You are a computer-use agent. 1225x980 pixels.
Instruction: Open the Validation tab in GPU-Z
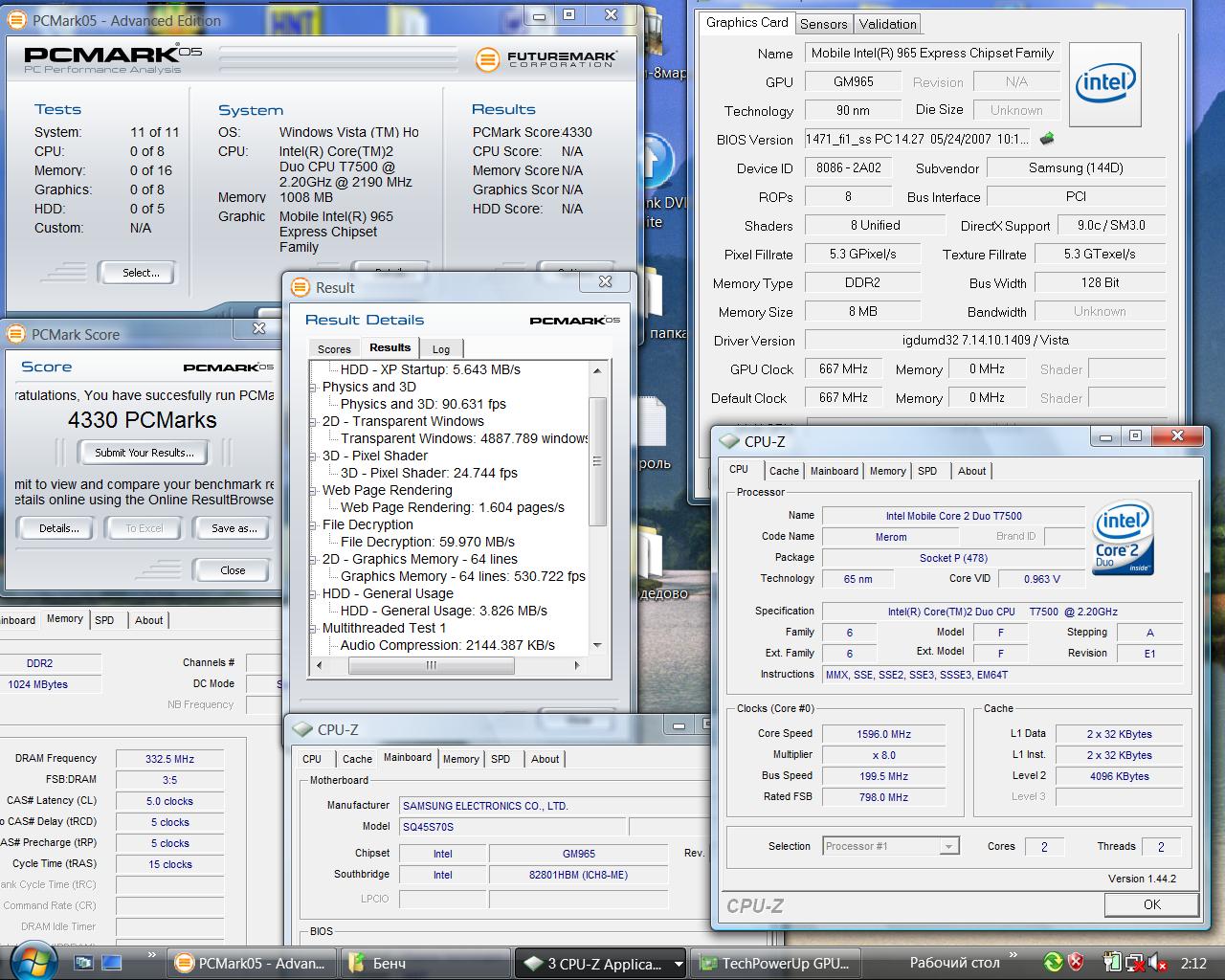coord(887,24)
